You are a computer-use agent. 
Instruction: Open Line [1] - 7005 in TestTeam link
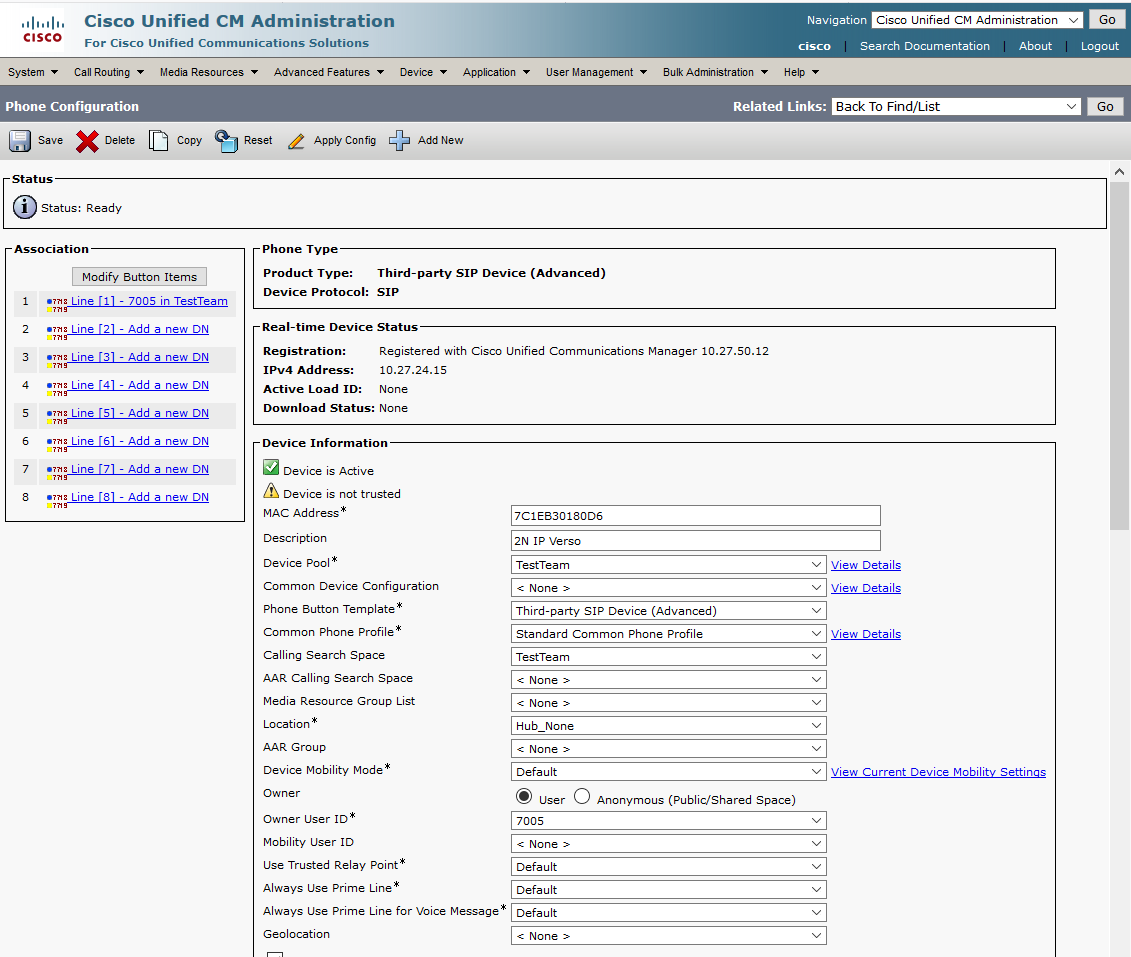point(149,301)
